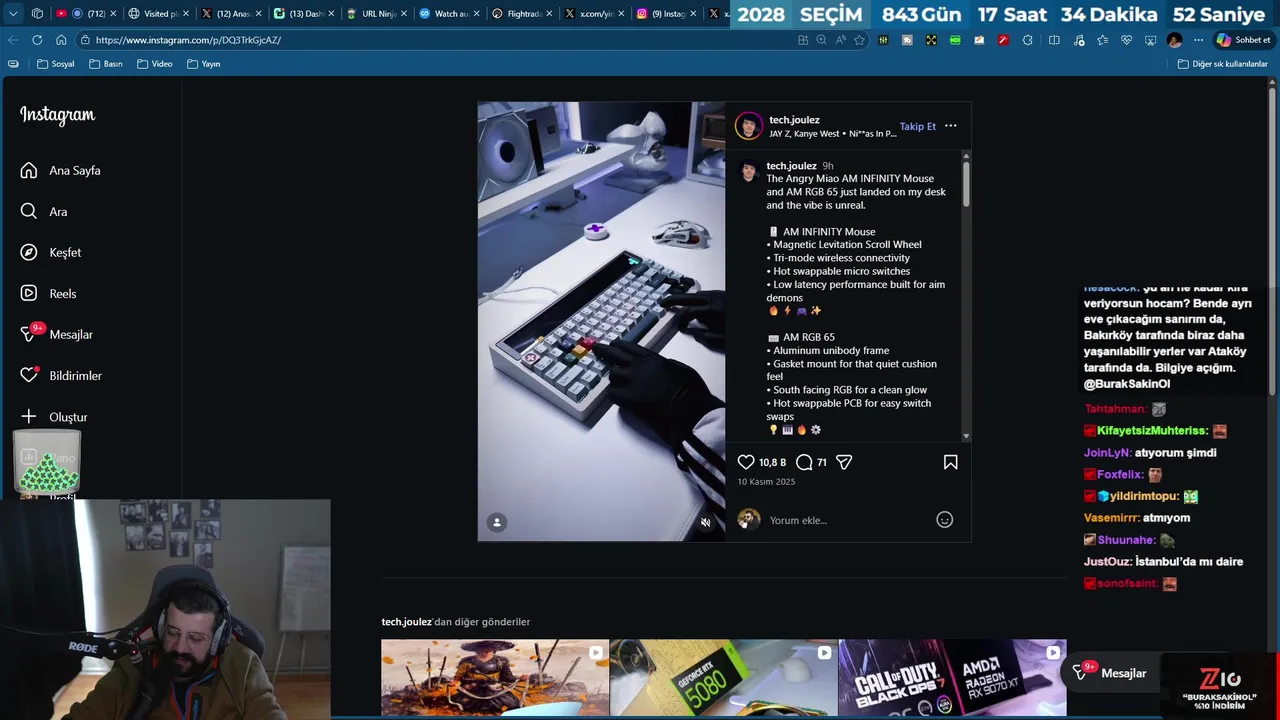The height and width of the screenshot is (720, 1280).
Task: Click the caption scrollbar thumb
Action: click(966, 183)
